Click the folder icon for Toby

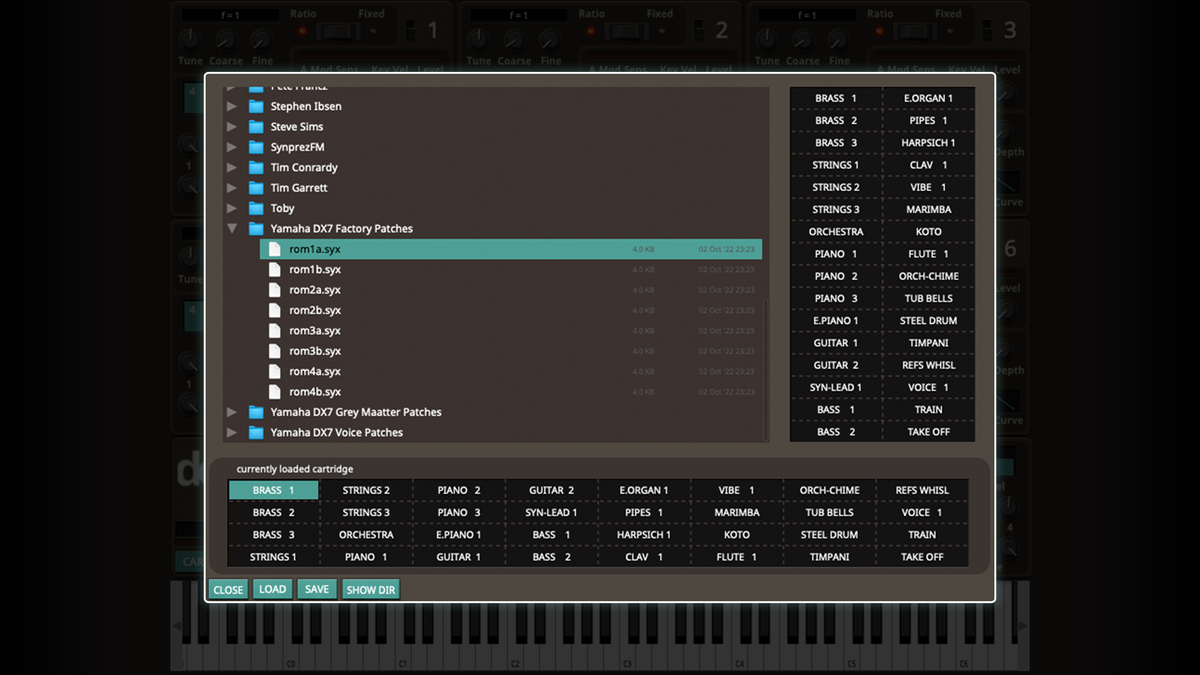click(x=255, y=208)
